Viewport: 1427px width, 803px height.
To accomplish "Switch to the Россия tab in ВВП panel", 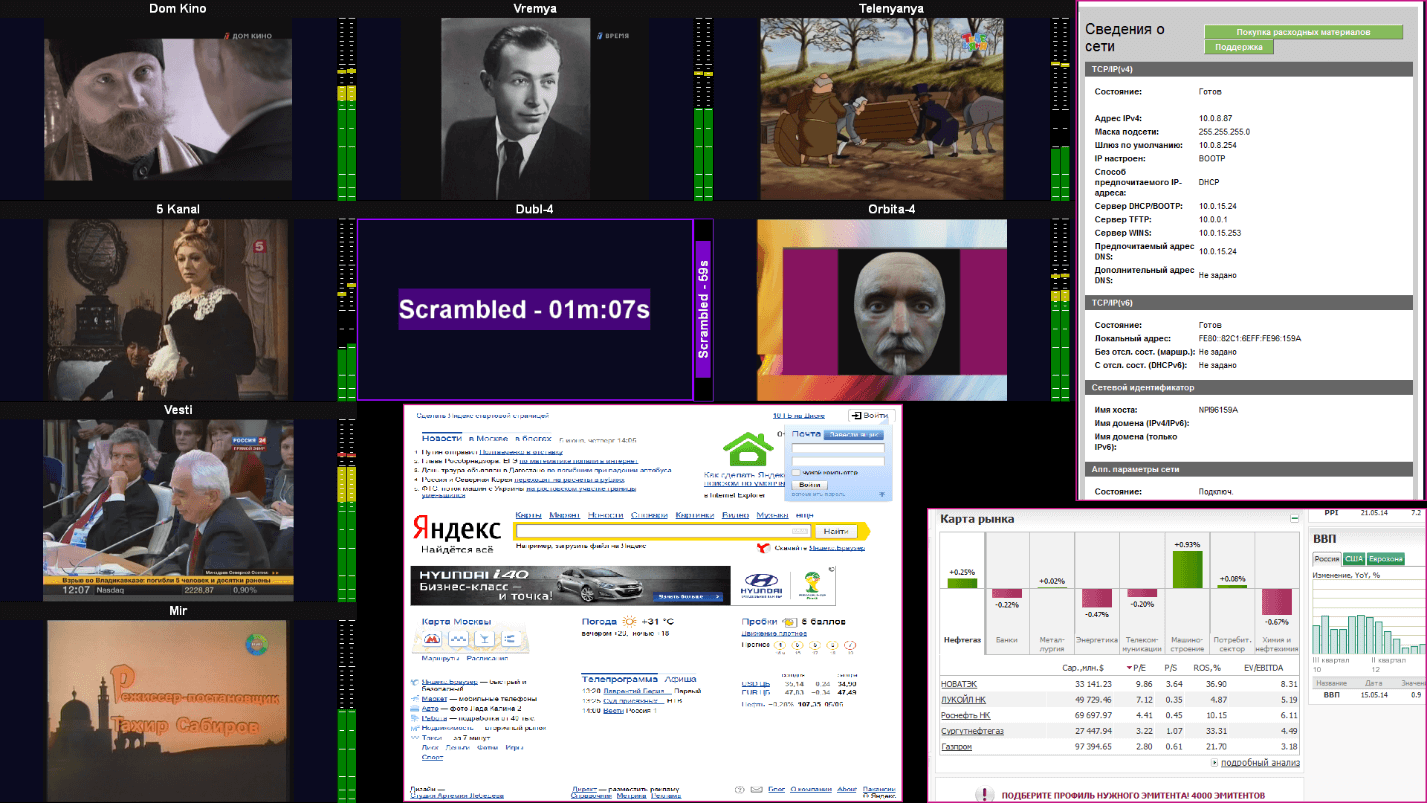I will click(1326, 558).
